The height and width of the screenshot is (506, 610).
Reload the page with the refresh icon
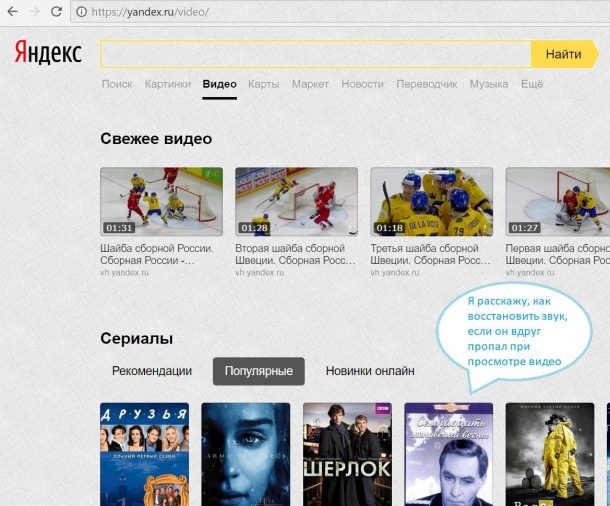pyautogui.click(x=56, y=12)
